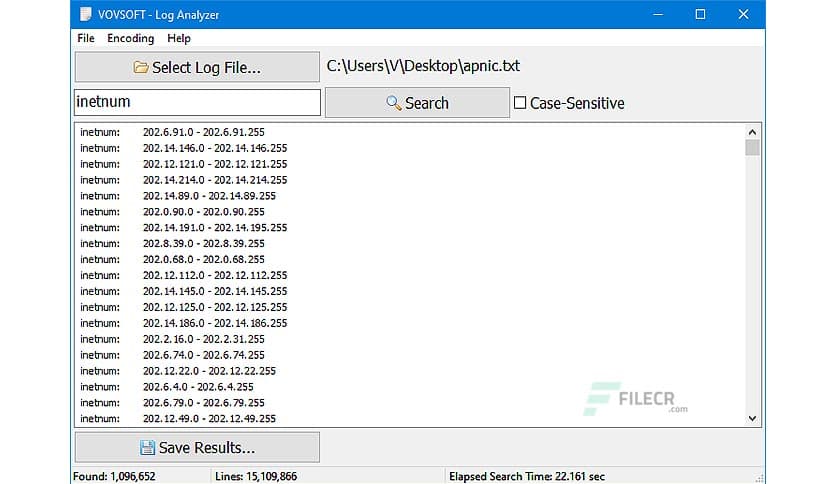Open the File menu
This screenshot has height=484, width=836.
click(x=85, y=38)
